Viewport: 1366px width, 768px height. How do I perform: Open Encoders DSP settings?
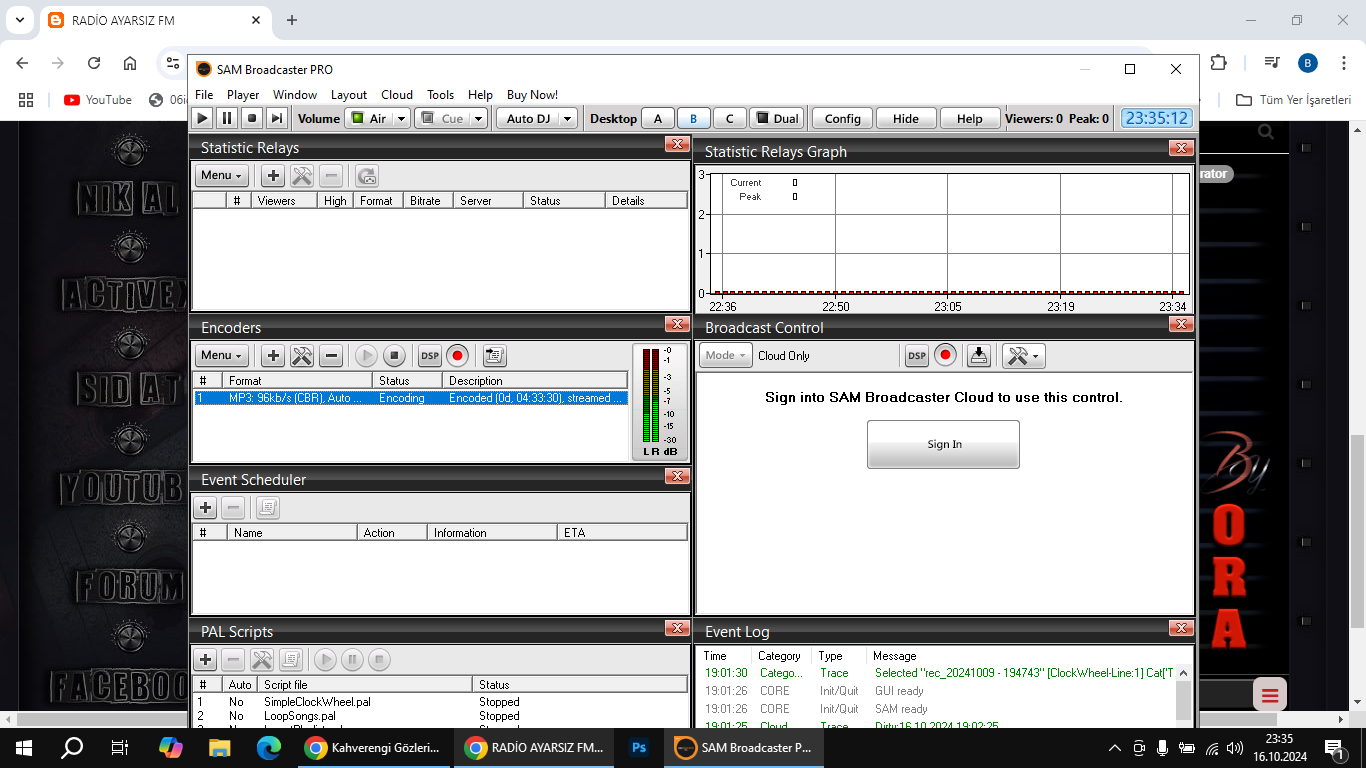point(429,356)
